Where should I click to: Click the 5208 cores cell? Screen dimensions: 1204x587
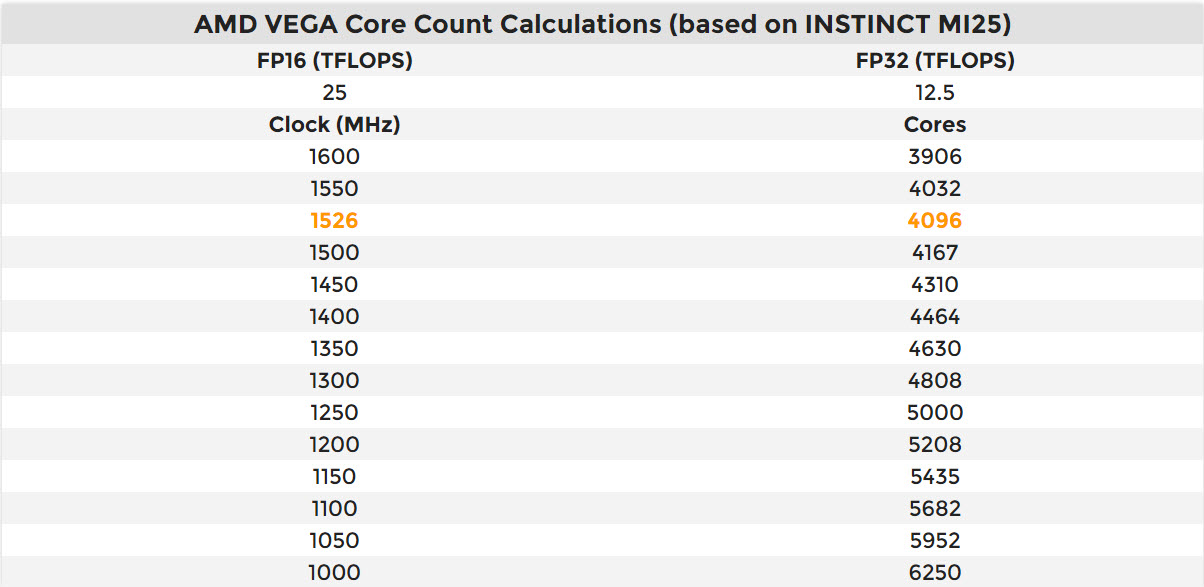click(x=935, y=445)
